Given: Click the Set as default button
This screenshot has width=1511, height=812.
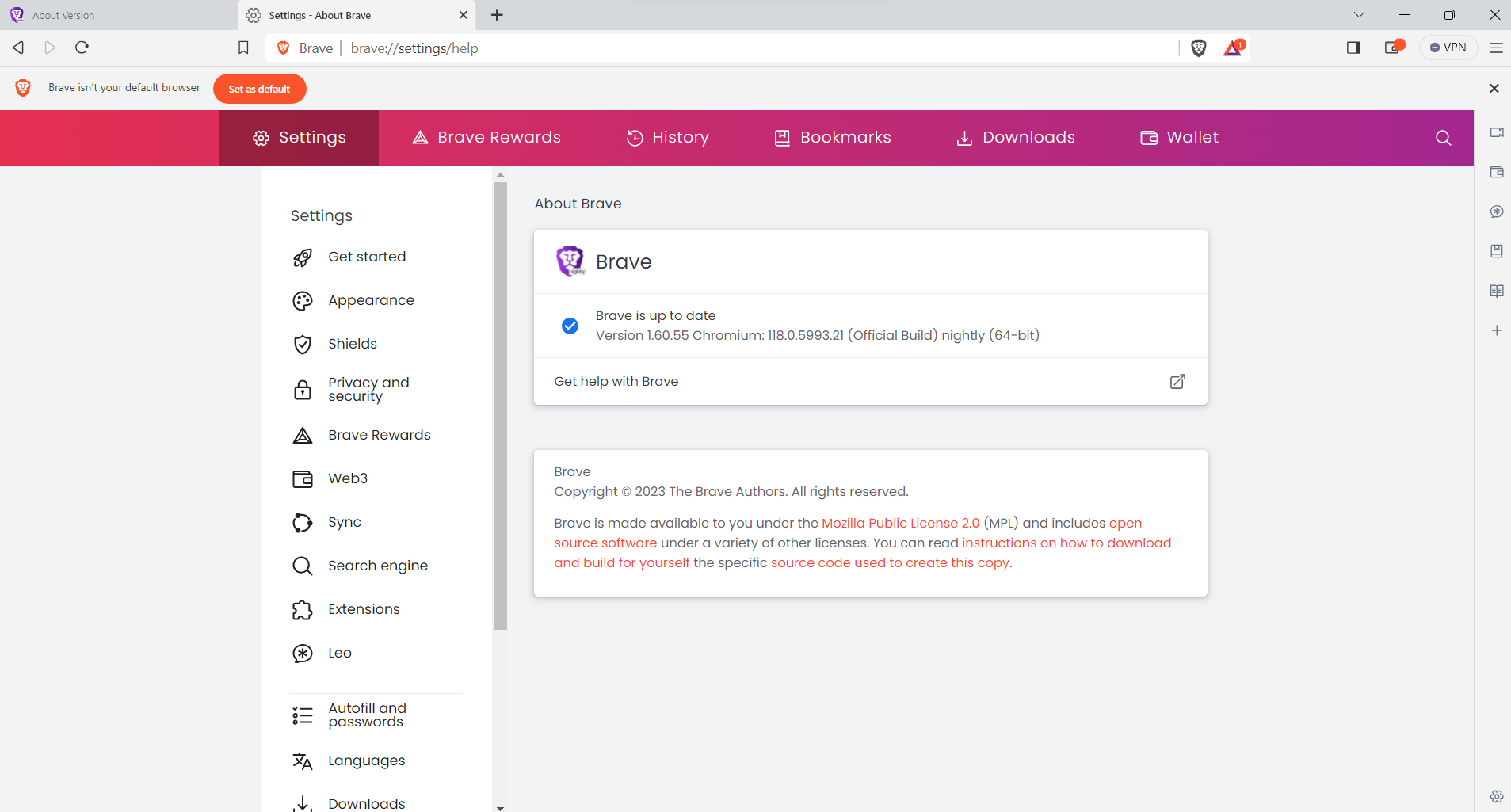Looking at the screenshot, I should tap(259, 88).
